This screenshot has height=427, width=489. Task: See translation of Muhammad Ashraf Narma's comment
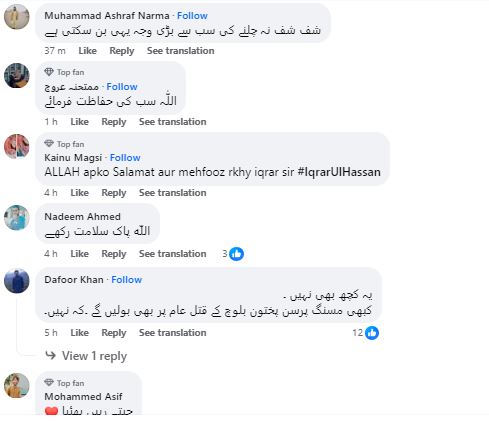click(x=181, y=51)
